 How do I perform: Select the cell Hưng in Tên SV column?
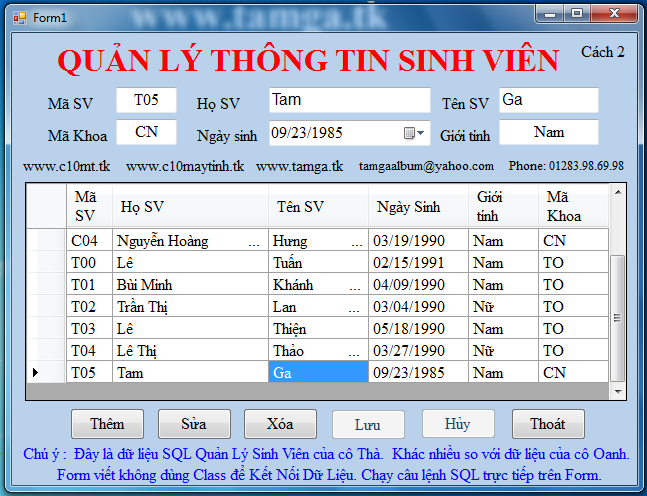[x=318, y=240]
